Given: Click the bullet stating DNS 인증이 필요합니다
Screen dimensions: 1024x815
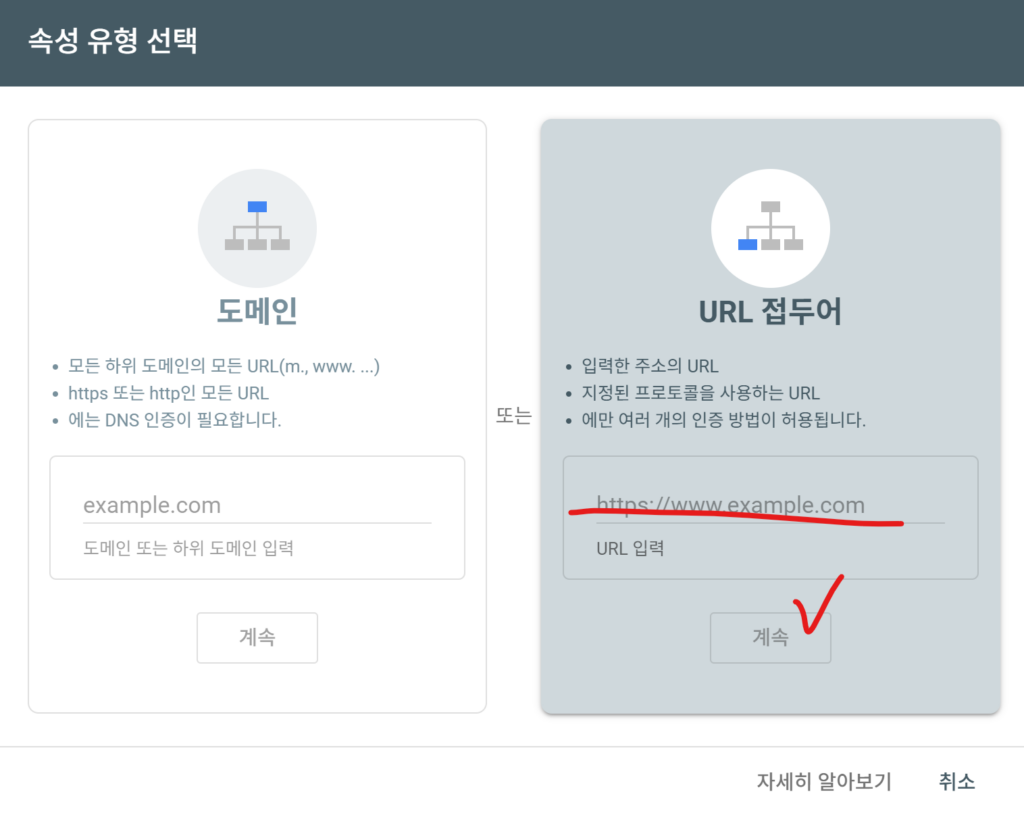Looking at the screenshot, I should pos(174,420).
